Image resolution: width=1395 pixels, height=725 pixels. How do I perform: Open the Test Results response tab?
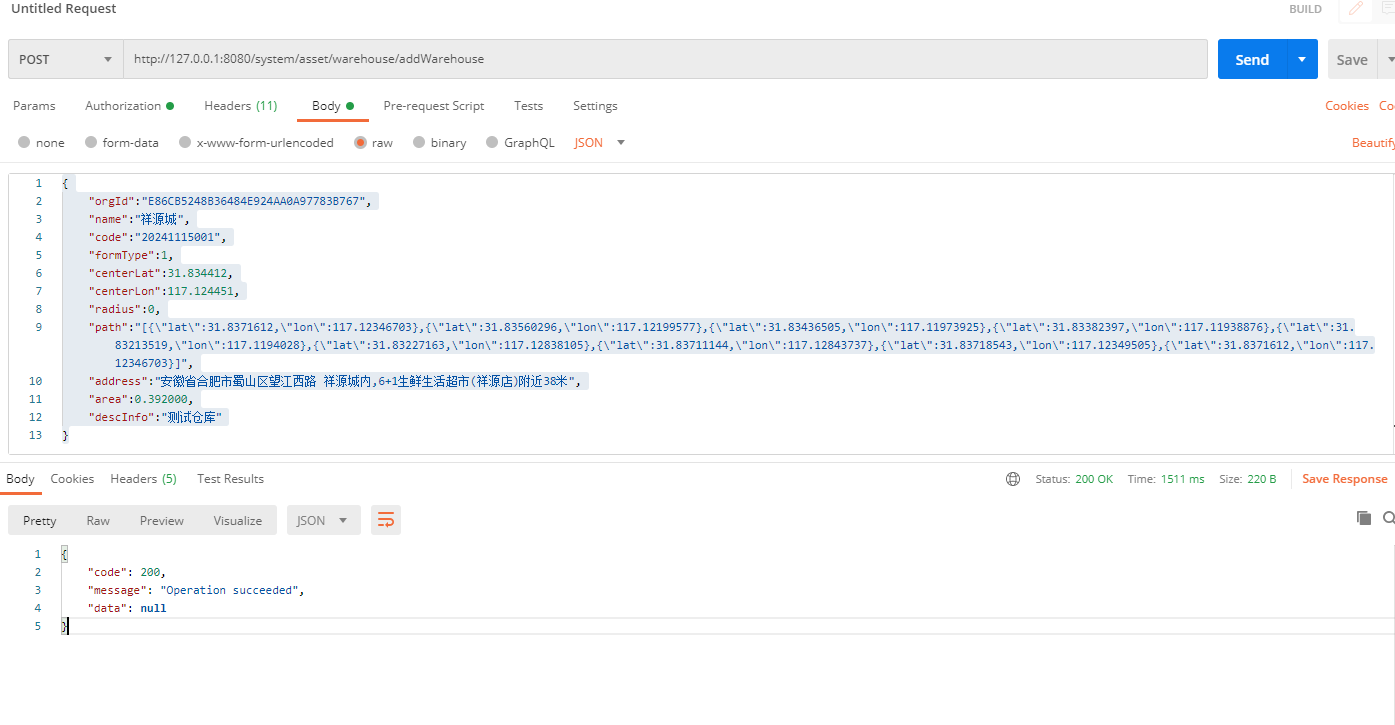coord(230,479)
